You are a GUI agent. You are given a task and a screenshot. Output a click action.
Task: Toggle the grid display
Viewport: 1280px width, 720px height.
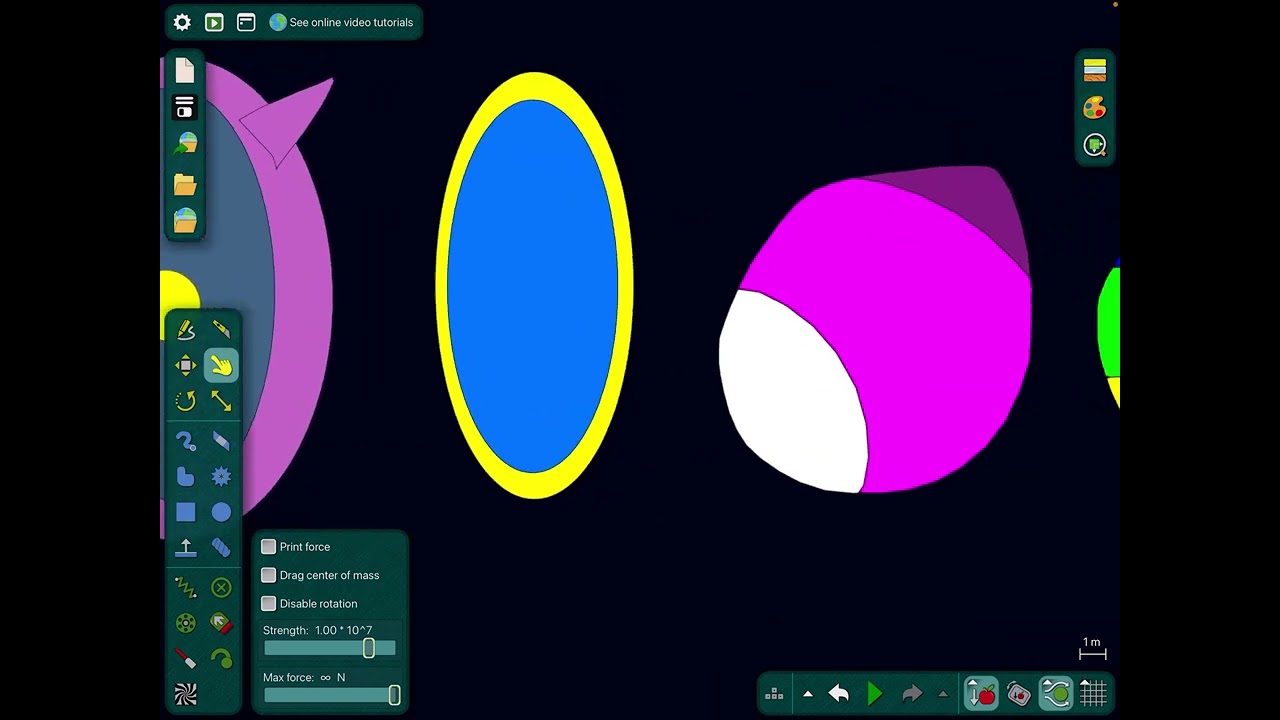point(1093,693)
